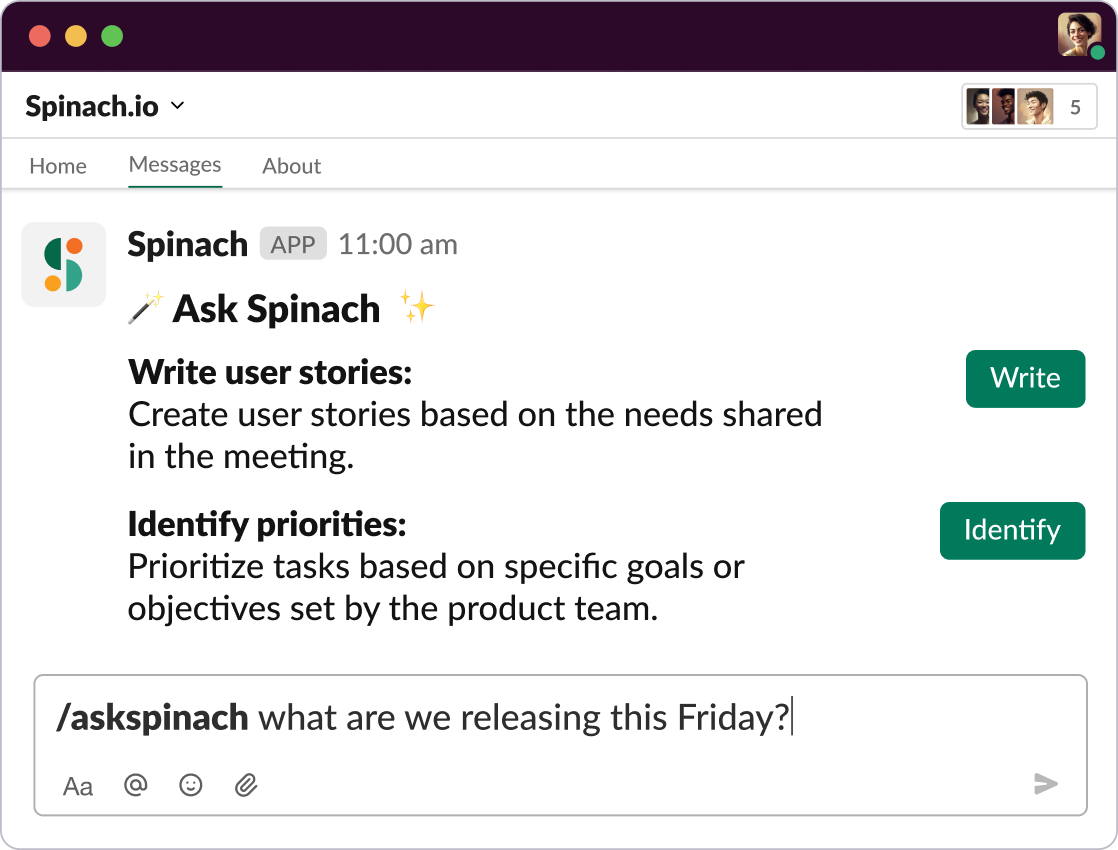Click the Spinach app logo avatar
1118x850 pixels.
(x=64, y=264)
